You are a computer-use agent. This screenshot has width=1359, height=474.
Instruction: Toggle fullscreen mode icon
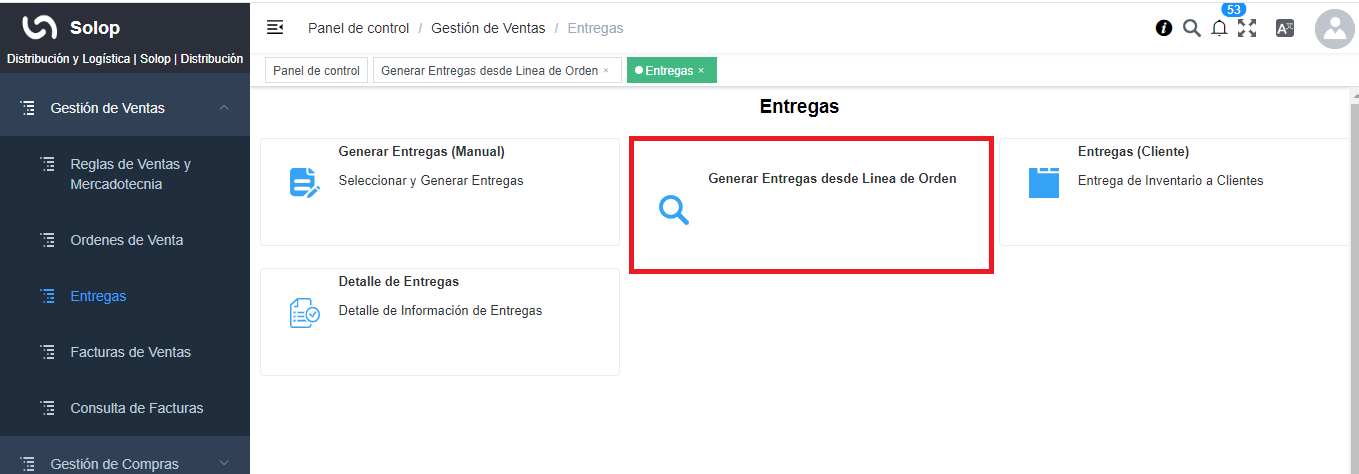pos(1247,28)
